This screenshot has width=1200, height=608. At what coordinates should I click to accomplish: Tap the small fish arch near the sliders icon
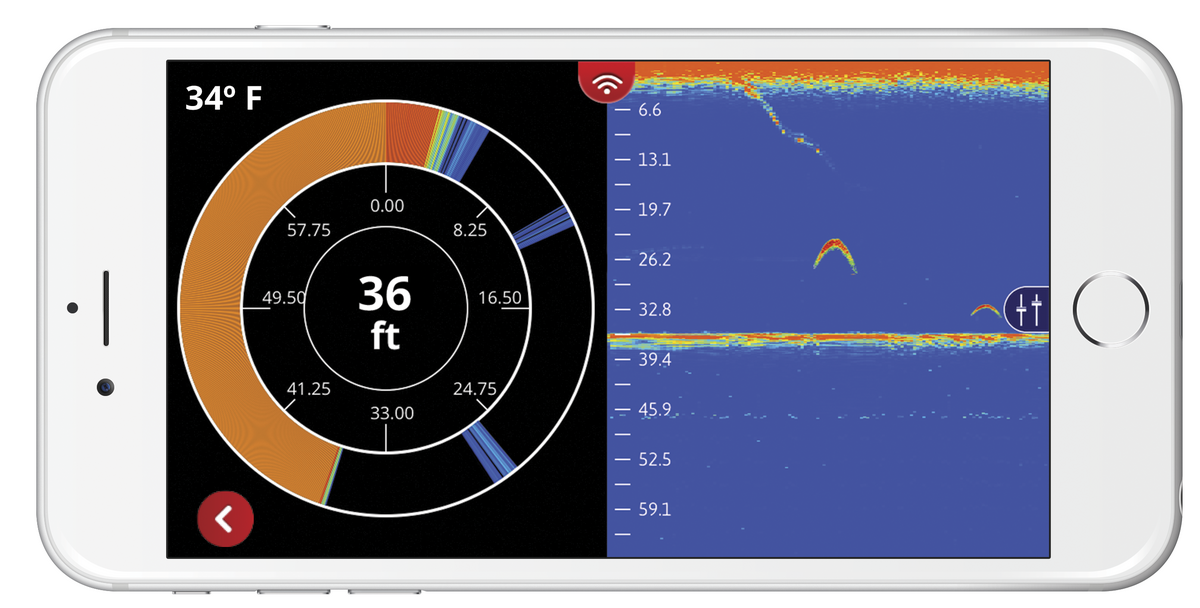[x=986, y=311]
